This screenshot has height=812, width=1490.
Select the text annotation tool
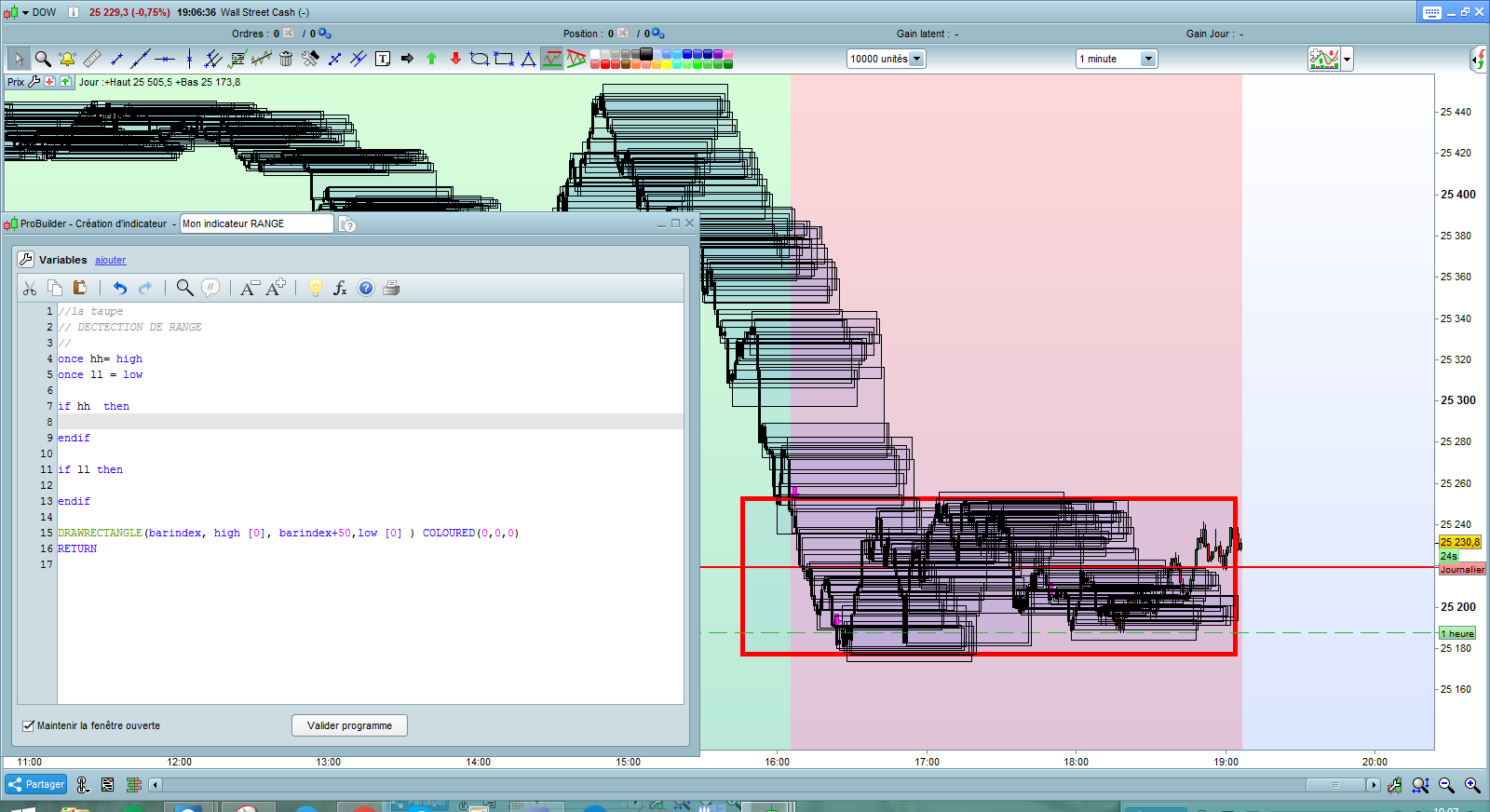(383, 59)
